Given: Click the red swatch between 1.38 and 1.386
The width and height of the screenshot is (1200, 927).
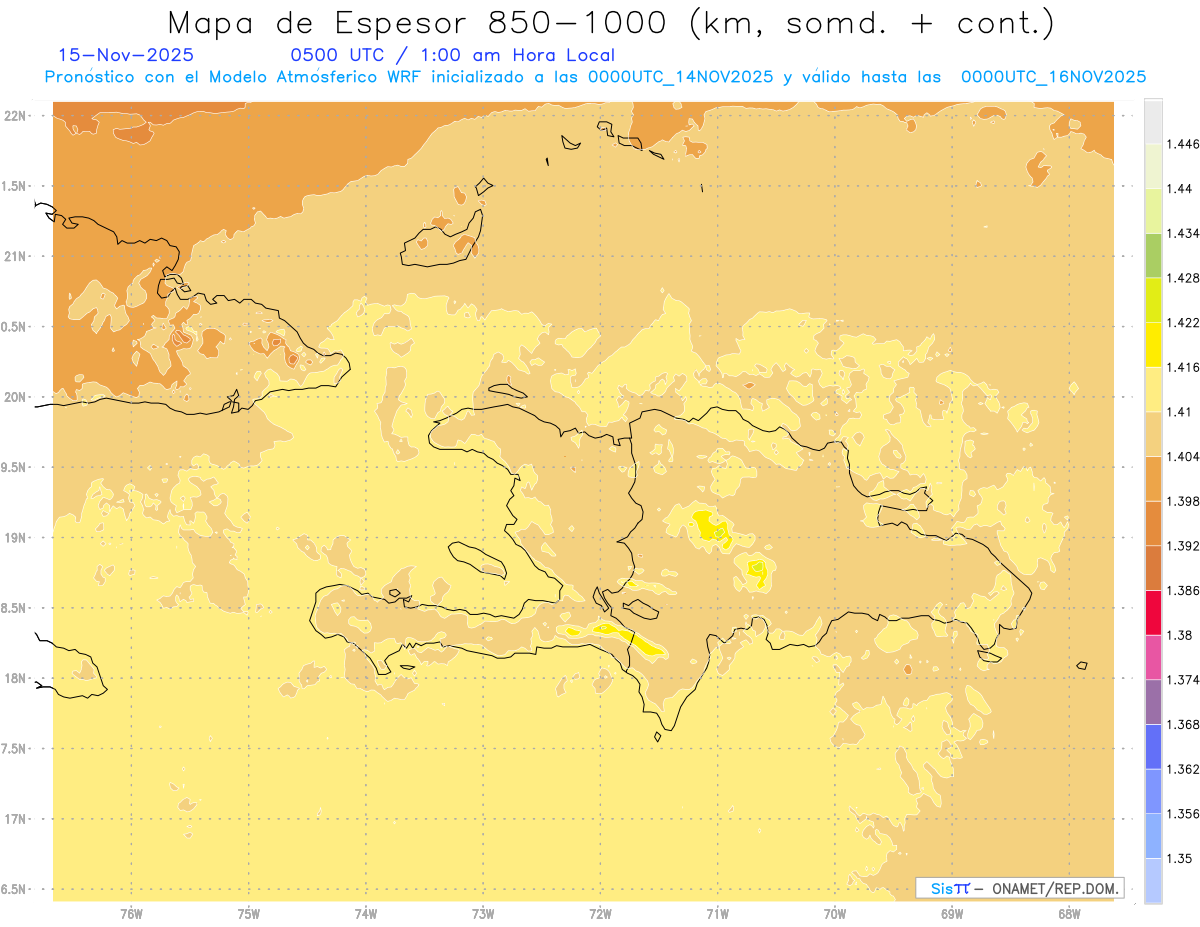Looking at the screenshot, I should [x=1153, y=613].
